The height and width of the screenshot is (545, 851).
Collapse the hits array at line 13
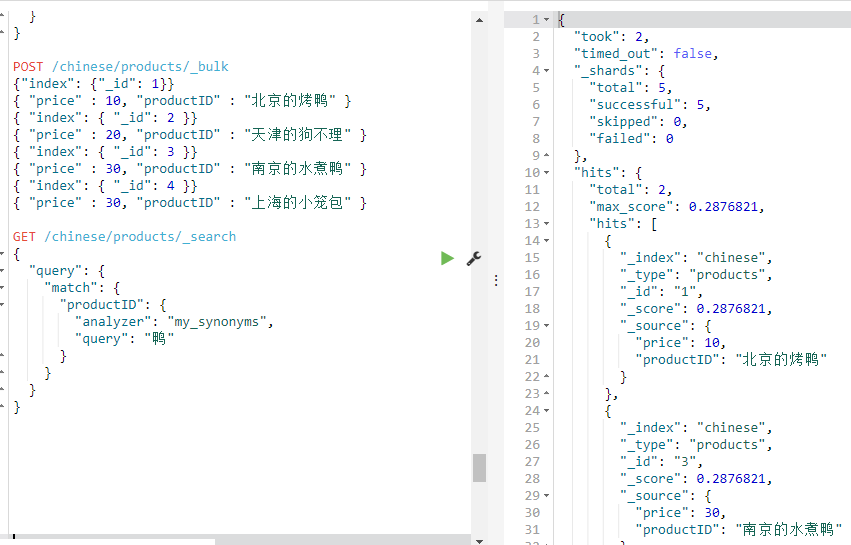pyautogui.click(x=547, y=224)
